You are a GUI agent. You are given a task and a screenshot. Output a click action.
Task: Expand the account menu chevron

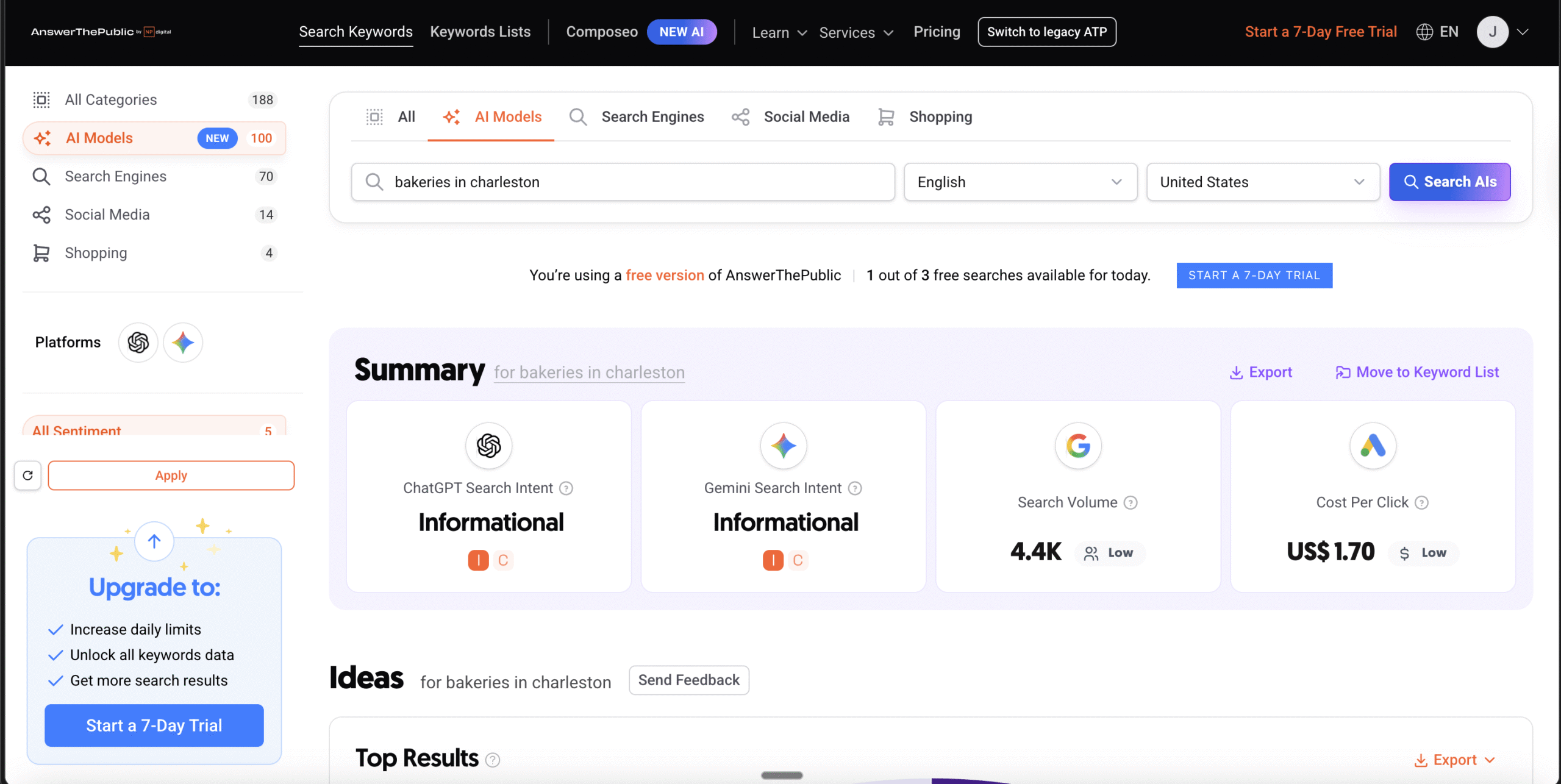1523,32
